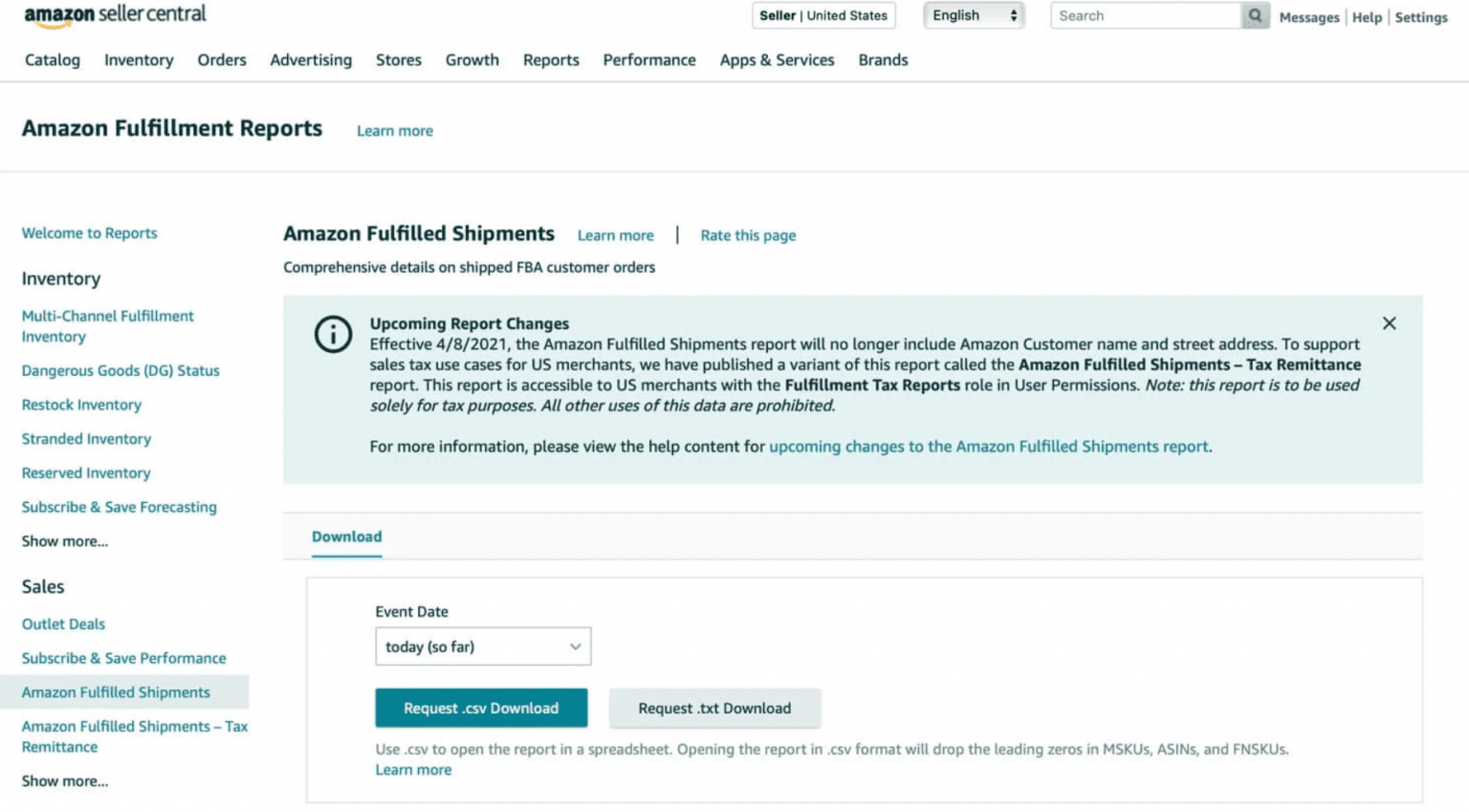Open Settings from the top bar

click(1421, 17)
